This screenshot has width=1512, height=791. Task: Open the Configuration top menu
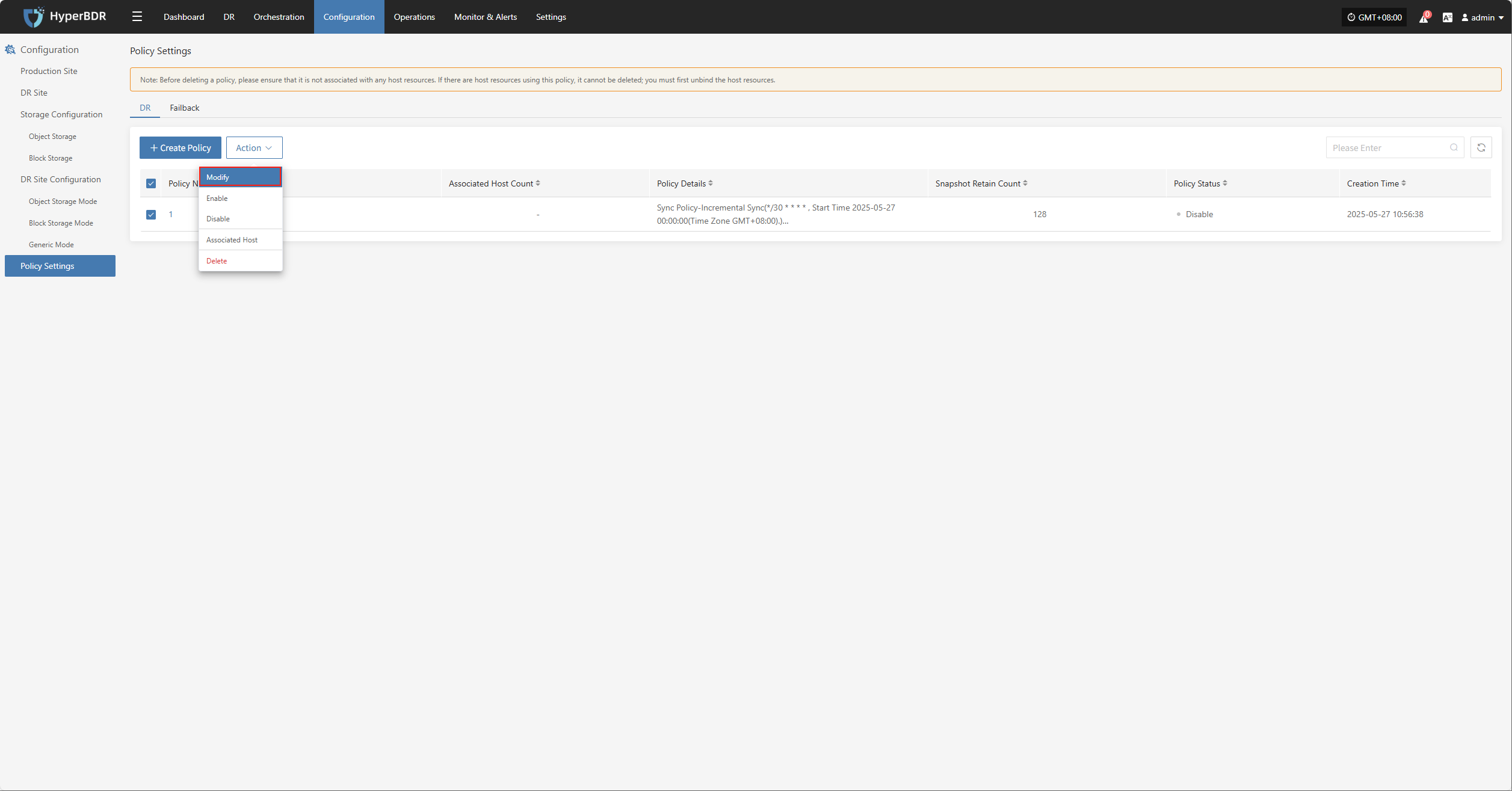click(x=349, y=17)
